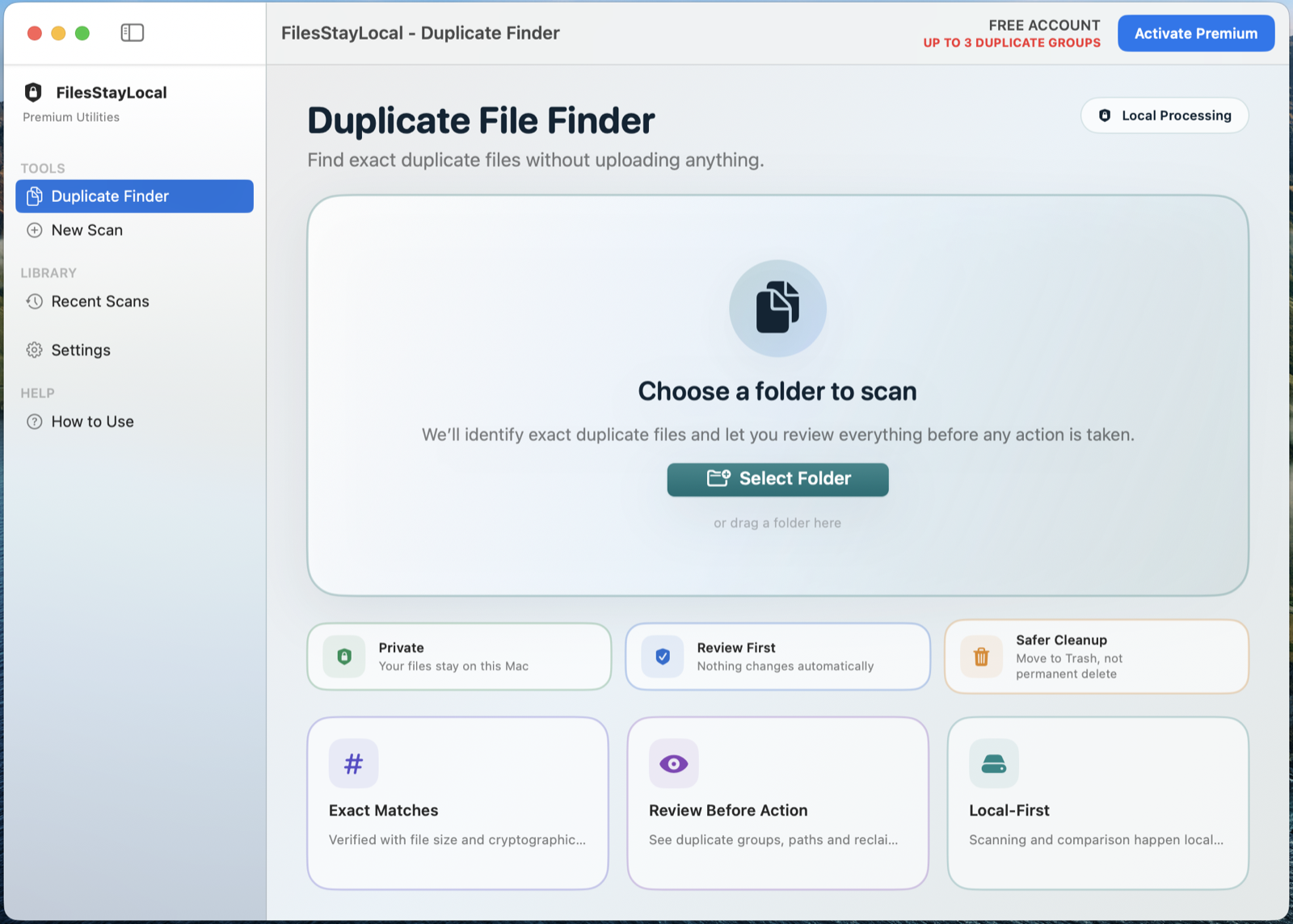The height and width of the screenshot is (924, 1293).
Task: Click the shield icon in Local Processing badge
Action: [x=1105, y=115]
